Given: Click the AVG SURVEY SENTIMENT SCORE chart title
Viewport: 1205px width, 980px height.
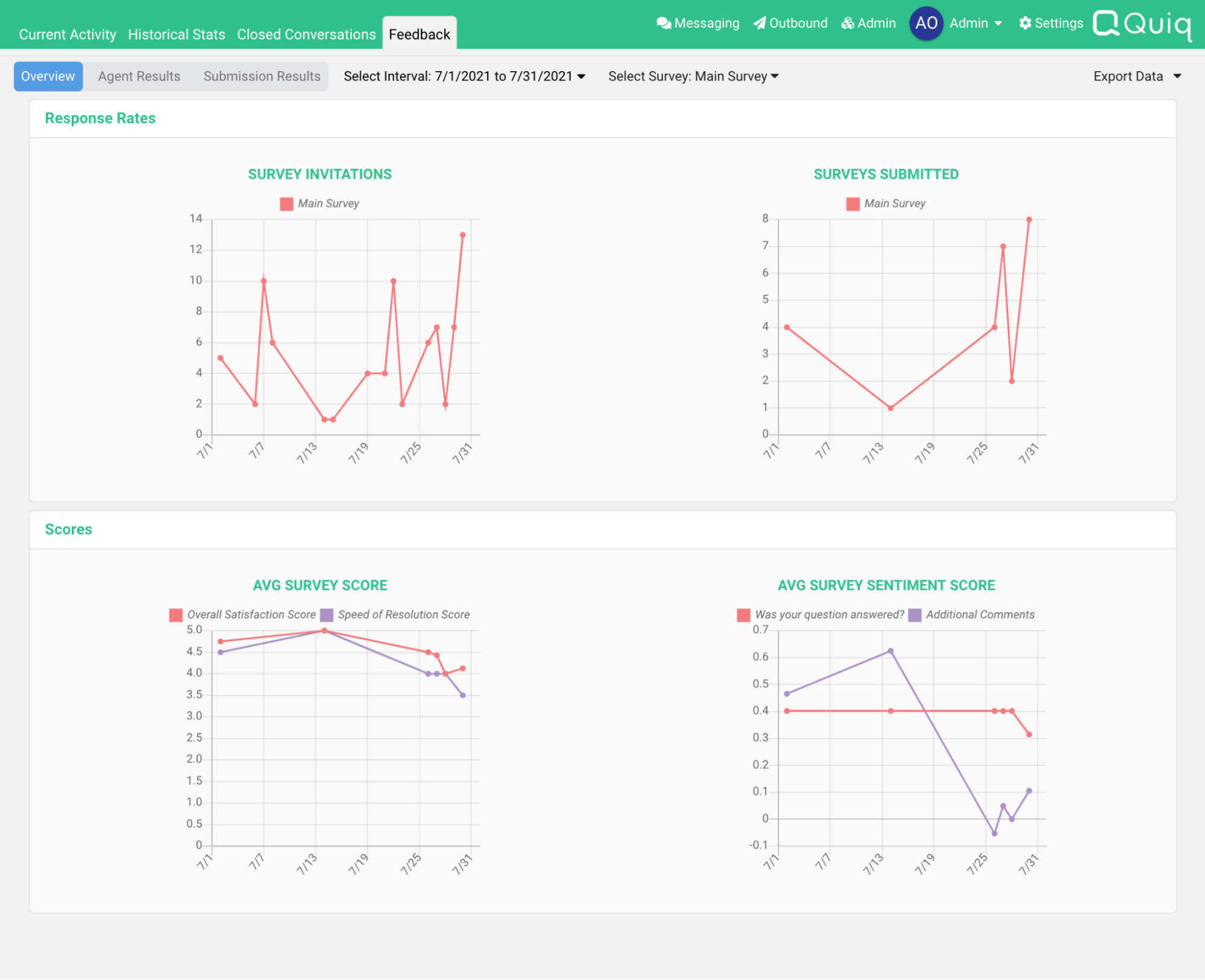Looking at the screenshot, I should pos(886,585).
